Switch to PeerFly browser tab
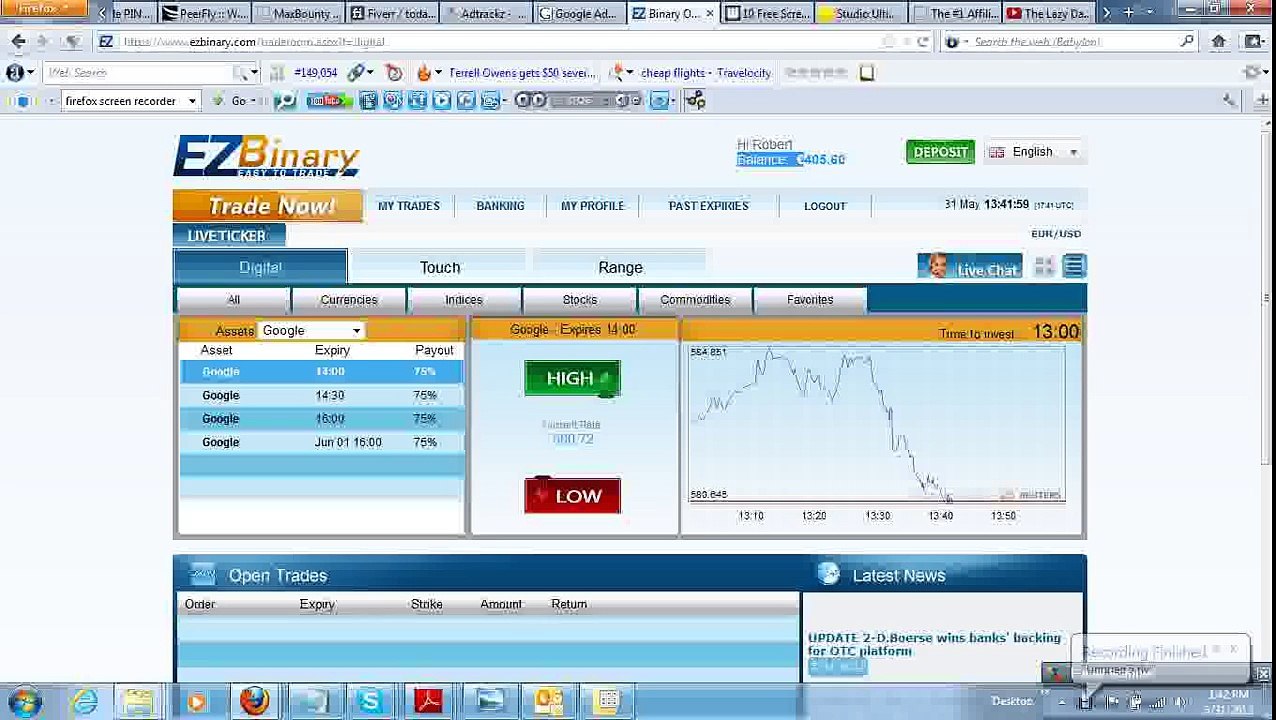 tap(204, 13)
